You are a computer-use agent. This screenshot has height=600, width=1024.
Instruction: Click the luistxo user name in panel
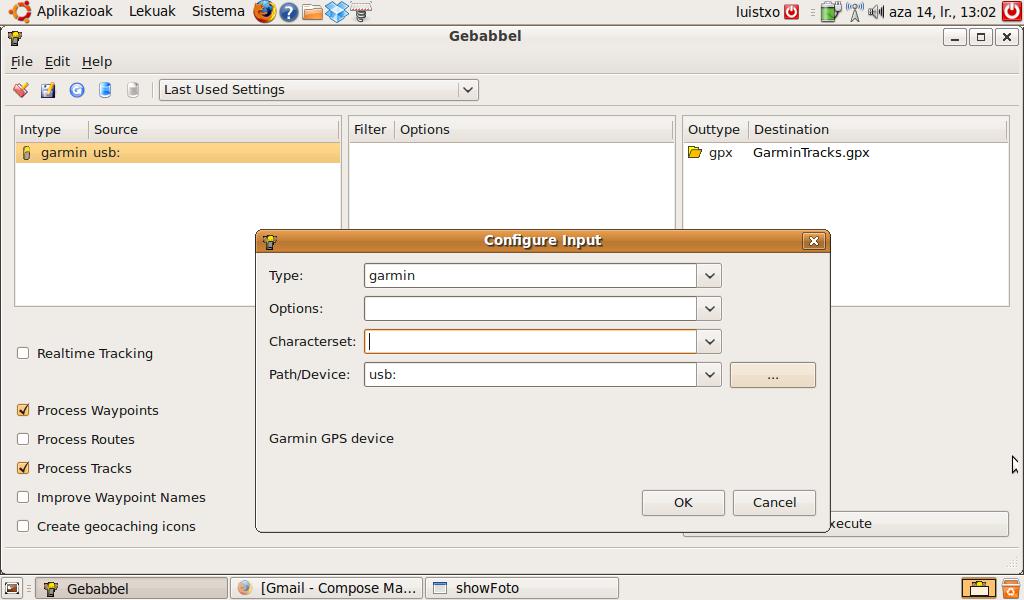pyautogui.click(x=758, y=12)
